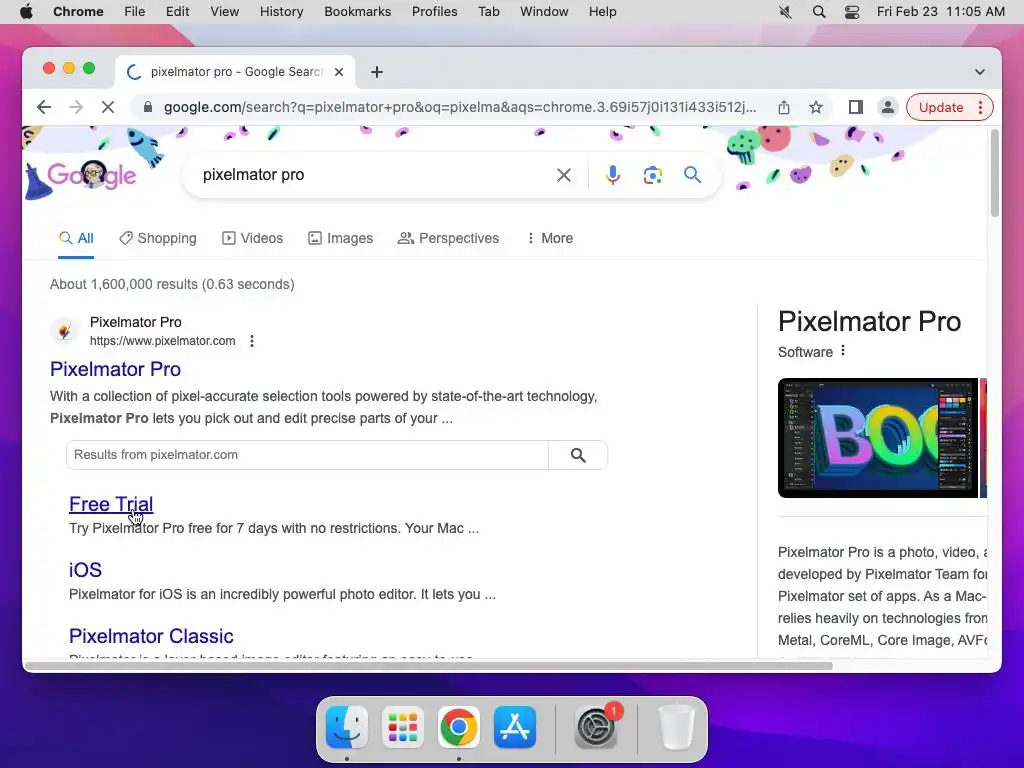Image resolution: width=1024 pixels, height=768 pixels.
Task: Open the Free Trial sitelink
Action: (x=111, y=504)
